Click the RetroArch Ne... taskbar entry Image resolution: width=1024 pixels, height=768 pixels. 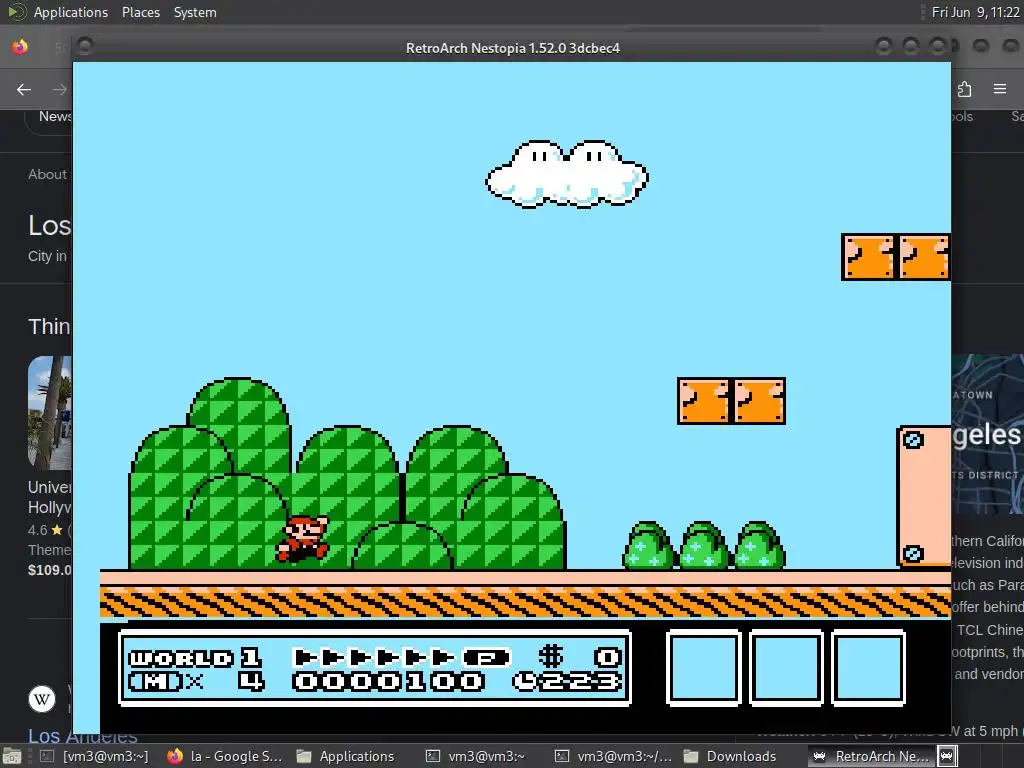[x=871, y=756]
